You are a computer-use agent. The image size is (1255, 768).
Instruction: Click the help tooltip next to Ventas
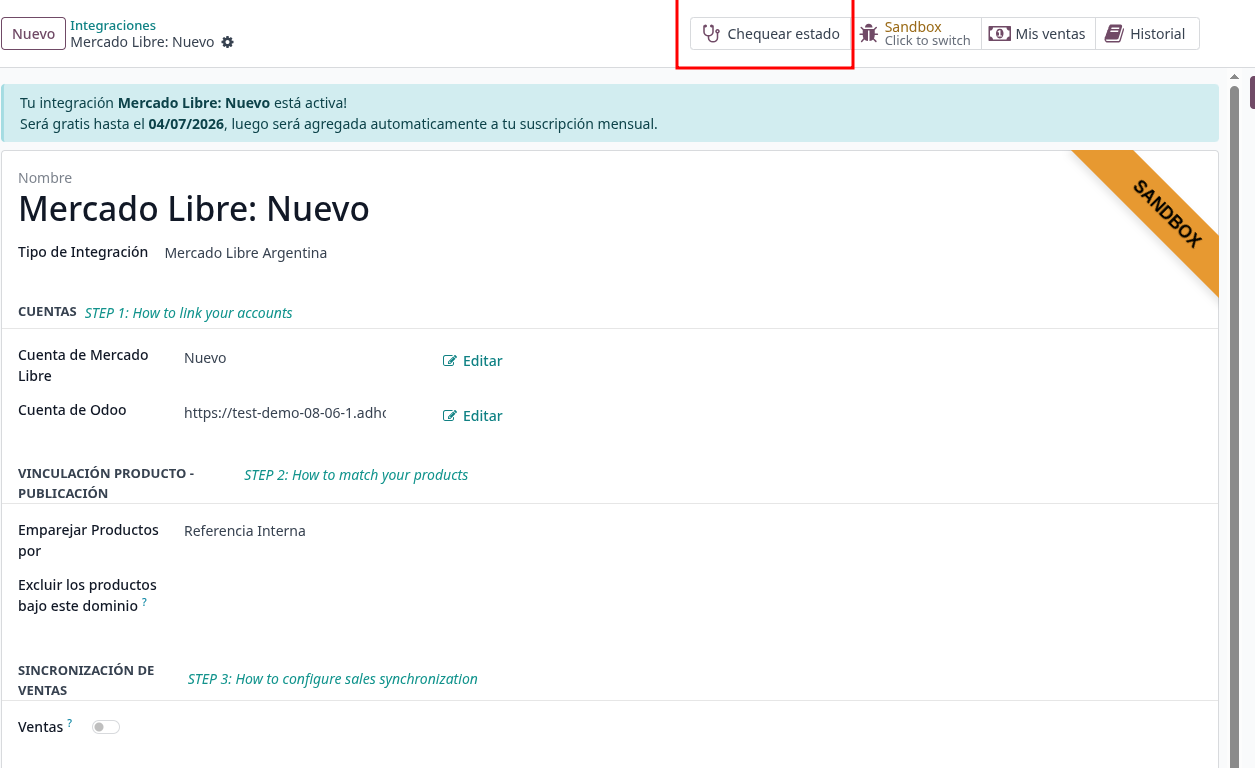pyautogui.click(x=69, y=722)
